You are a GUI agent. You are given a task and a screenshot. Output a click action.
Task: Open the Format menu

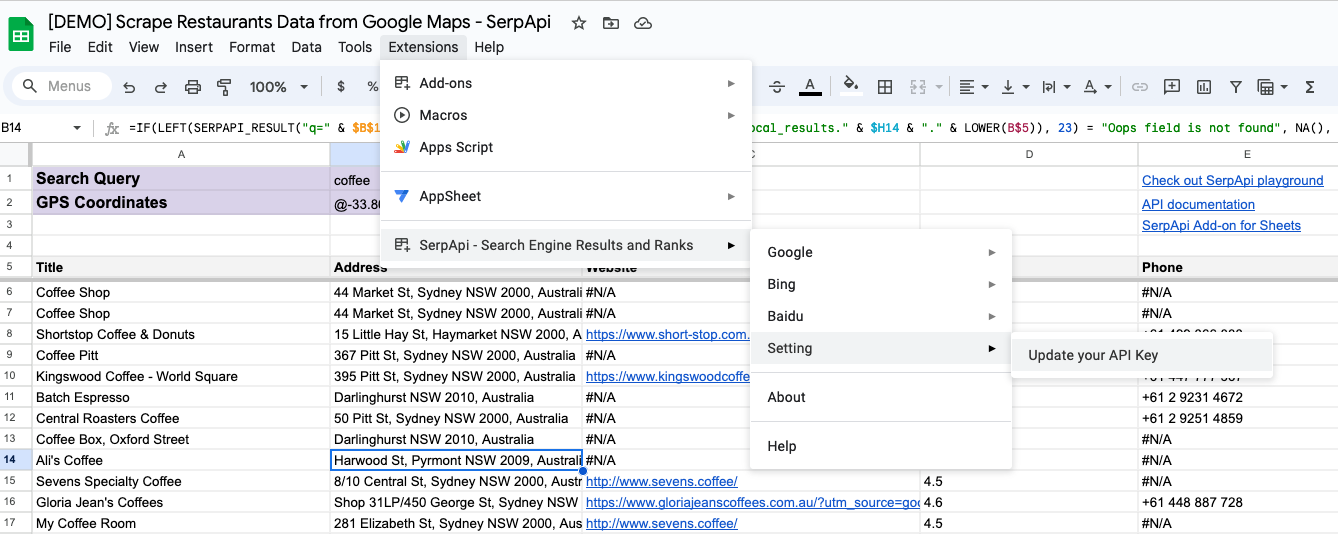click(x=252, y=47)
